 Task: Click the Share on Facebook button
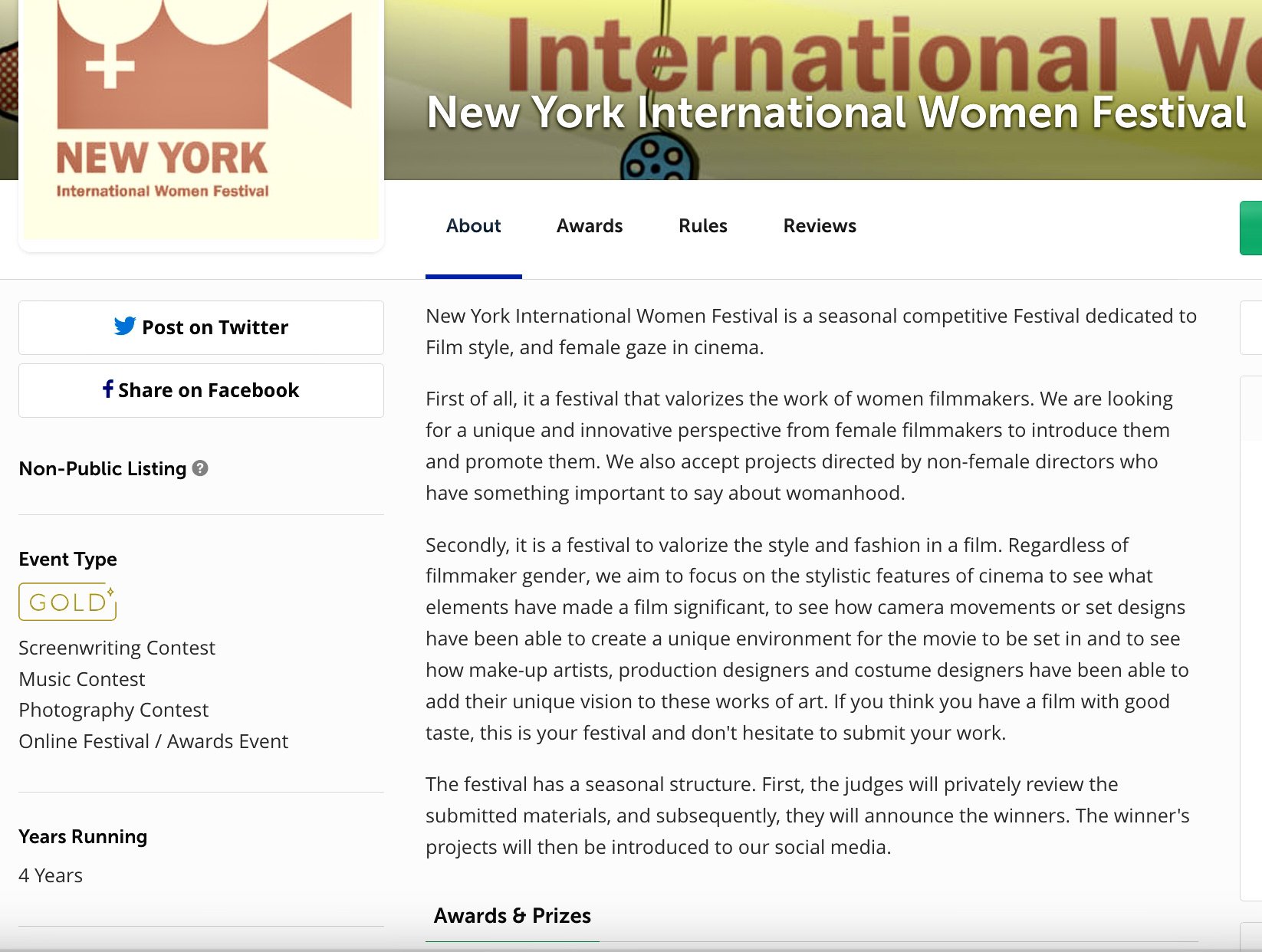point(201,390)
